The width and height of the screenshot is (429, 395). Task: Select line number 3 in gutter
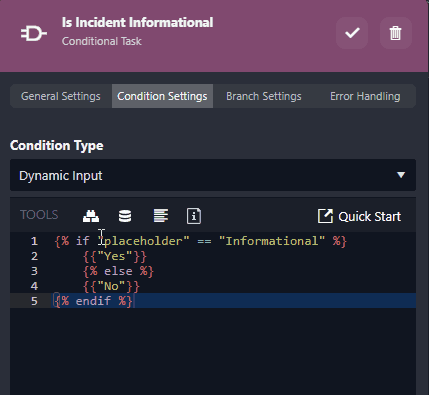click(34, 271)
